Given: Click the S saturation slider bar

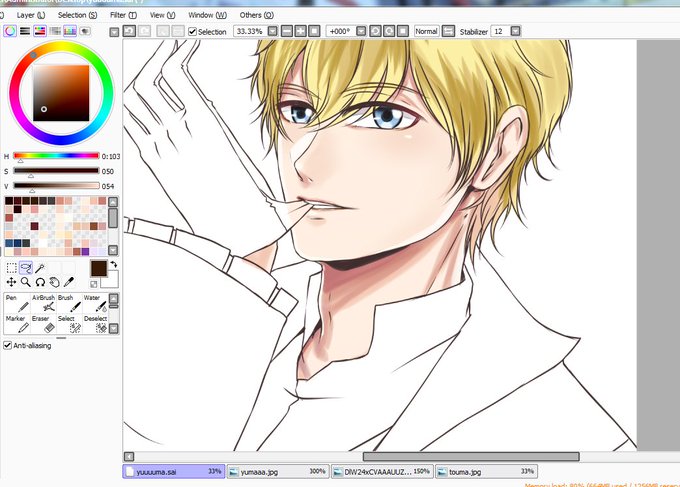Looking at the screenshot, I should pyautogui.click(x=56, y=170).
